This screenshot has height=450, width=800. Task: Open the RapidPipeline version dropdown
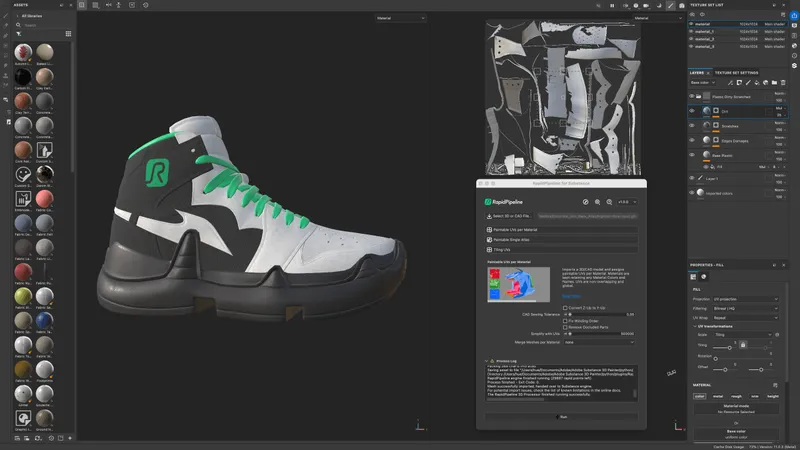[x=626, y=201]
